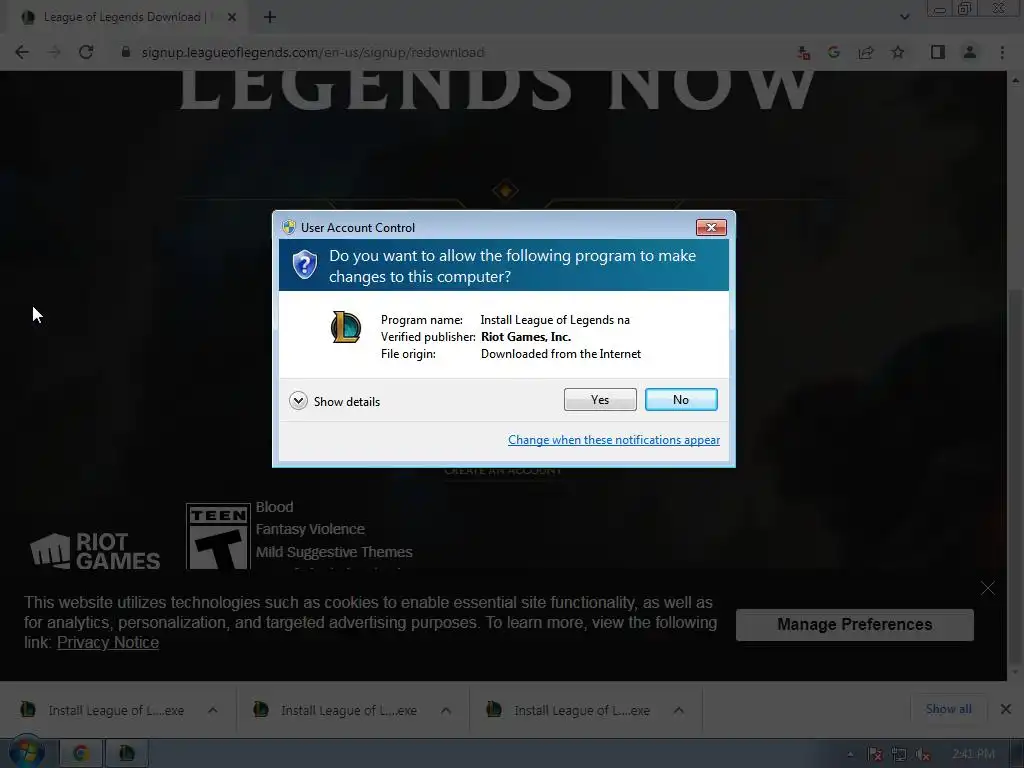The height and width of the screenshot is (768, 1024).
Task: Open Change when these notifications appear link
Action: point(614,440)
